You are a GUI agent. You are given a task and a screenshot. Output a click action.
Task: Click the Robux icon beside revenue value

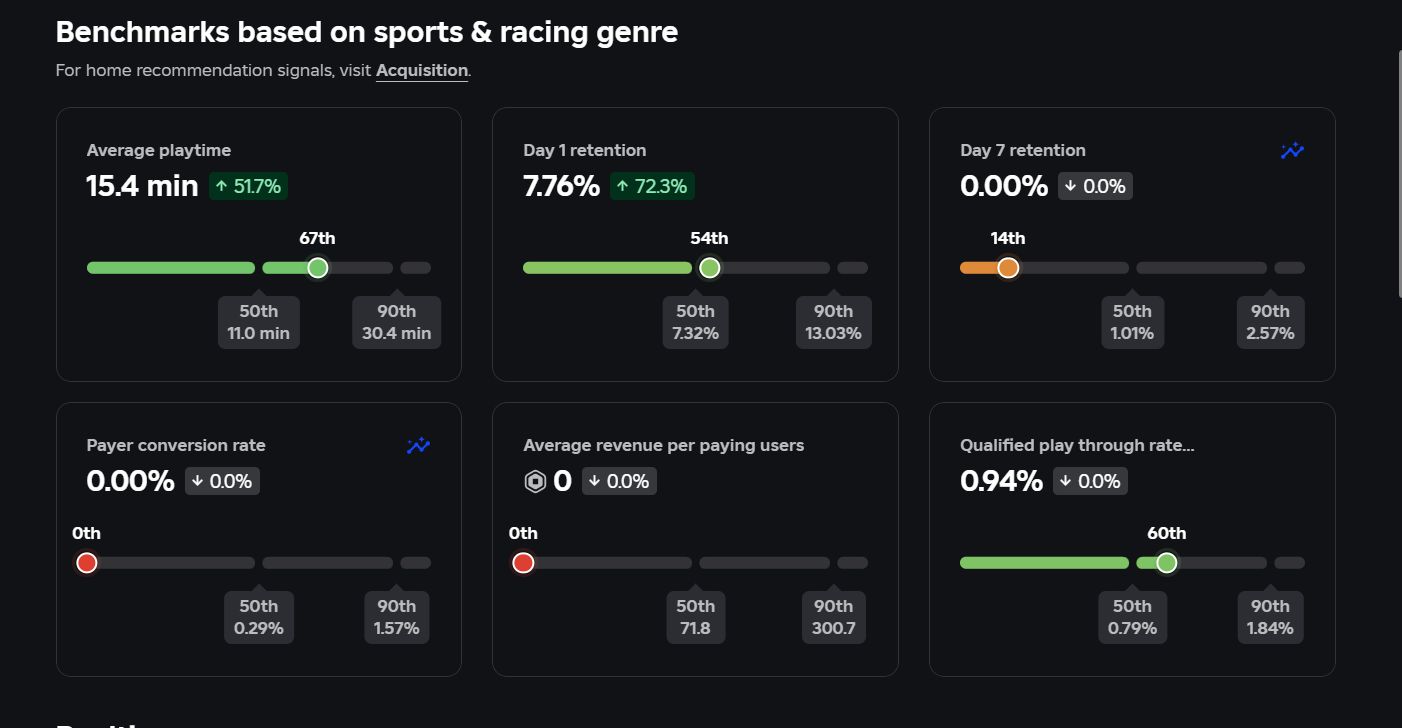535,482
